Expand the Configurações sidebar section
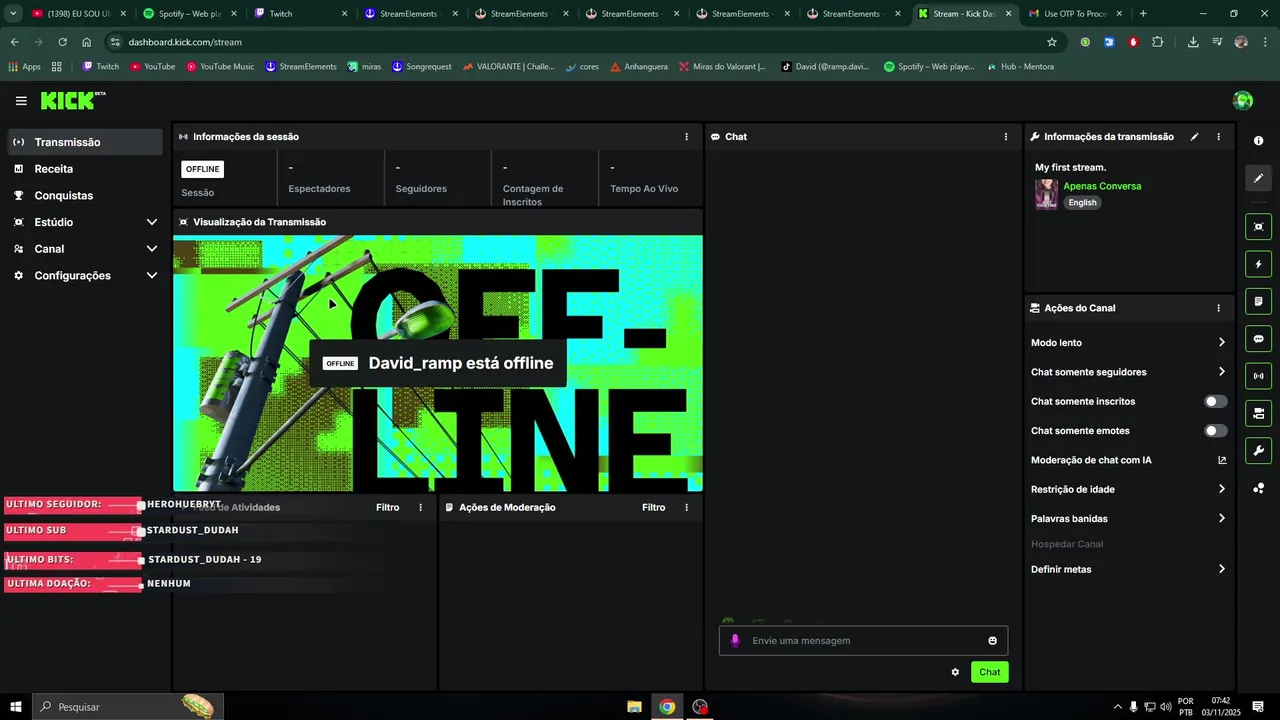The height and width of the screenshot is (720, 1280). click(152, 276)
